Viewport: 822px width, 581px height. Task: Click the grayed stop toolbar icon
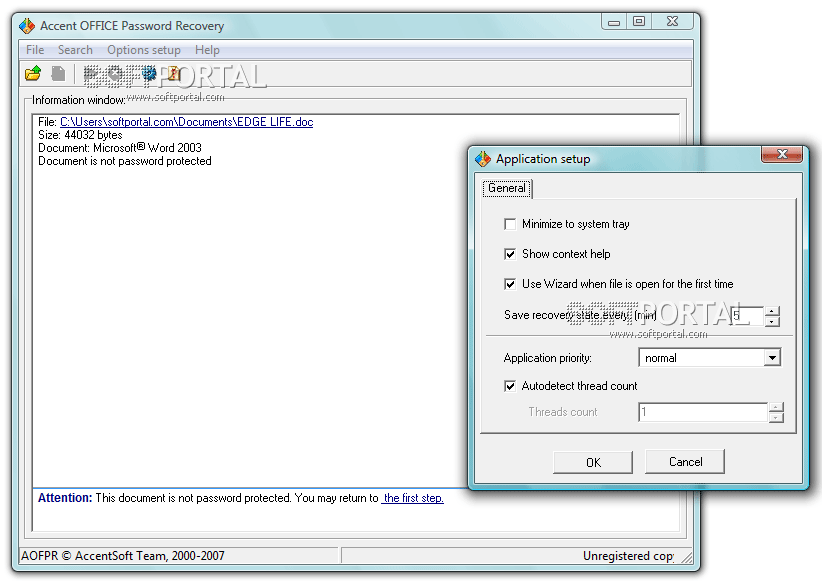115,74
